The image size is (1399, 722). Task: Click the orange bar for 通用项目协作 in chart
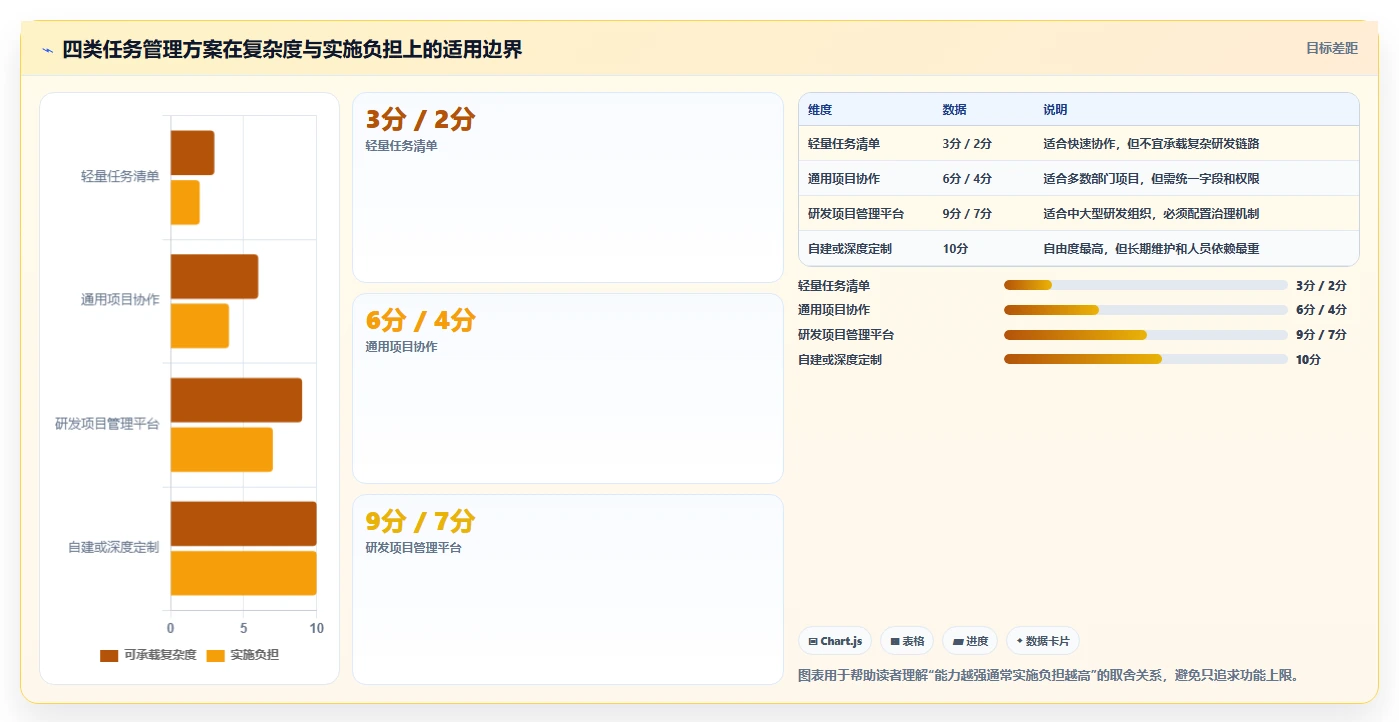pos(200,326)
